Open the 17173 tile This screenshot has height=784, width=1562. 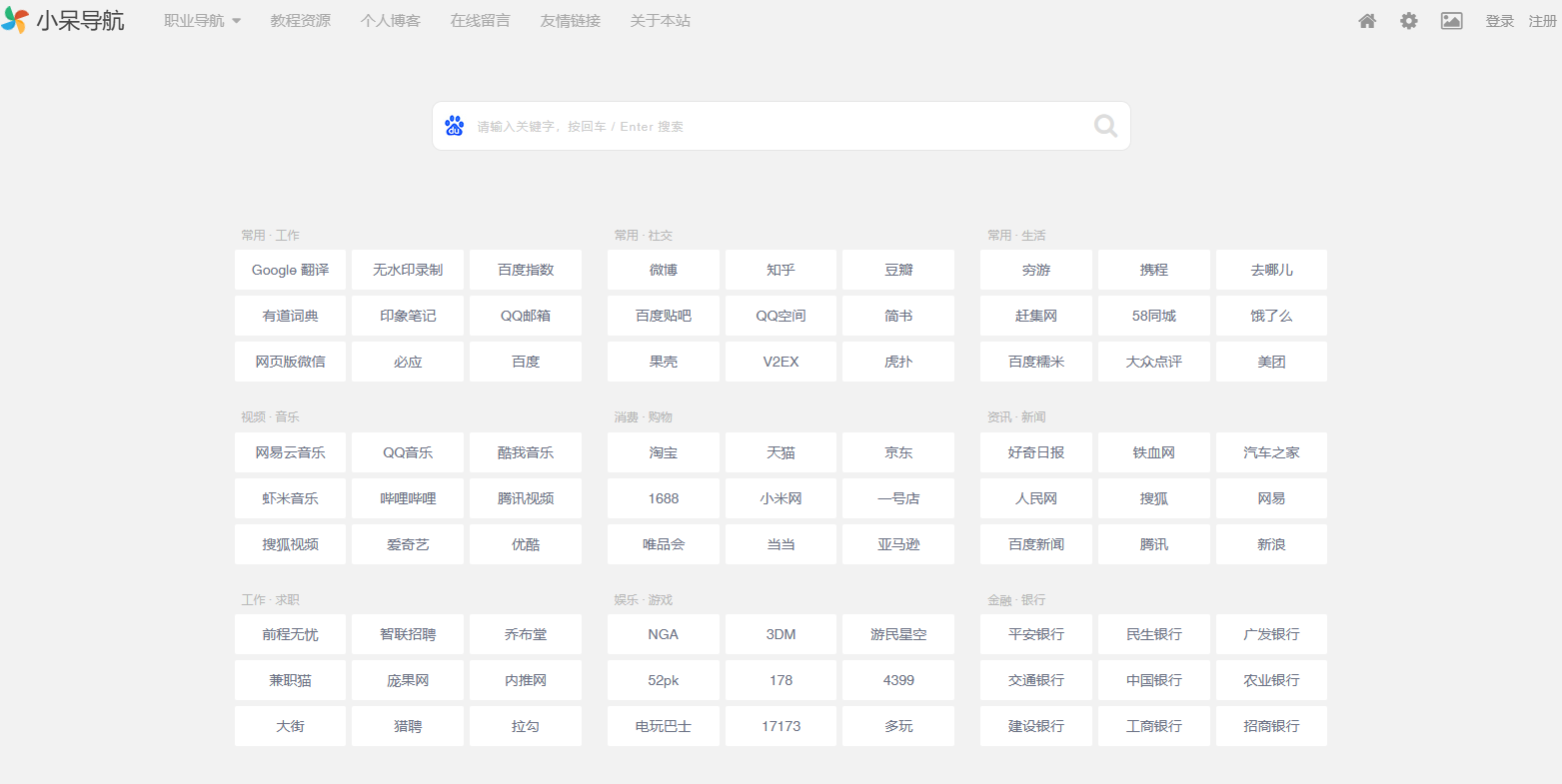[x=781, y=726]
